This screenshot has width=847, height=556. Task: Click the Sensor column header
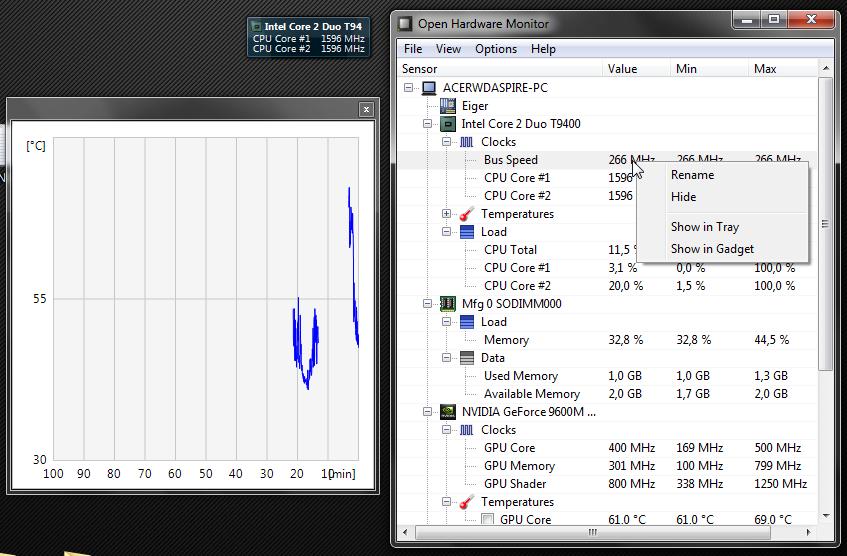tap(500, 69)
